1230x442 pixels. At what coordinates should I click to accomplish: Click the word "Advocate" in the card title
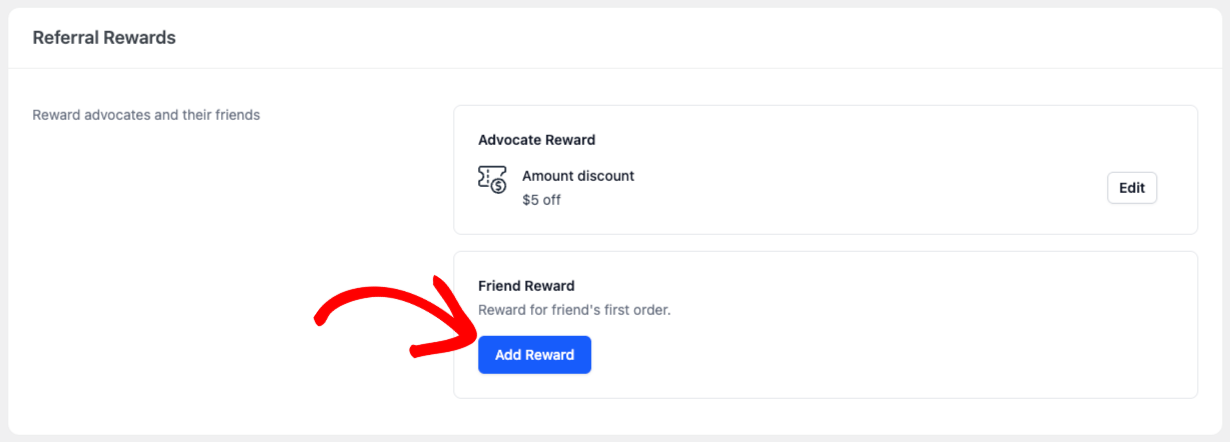(508, 140)
